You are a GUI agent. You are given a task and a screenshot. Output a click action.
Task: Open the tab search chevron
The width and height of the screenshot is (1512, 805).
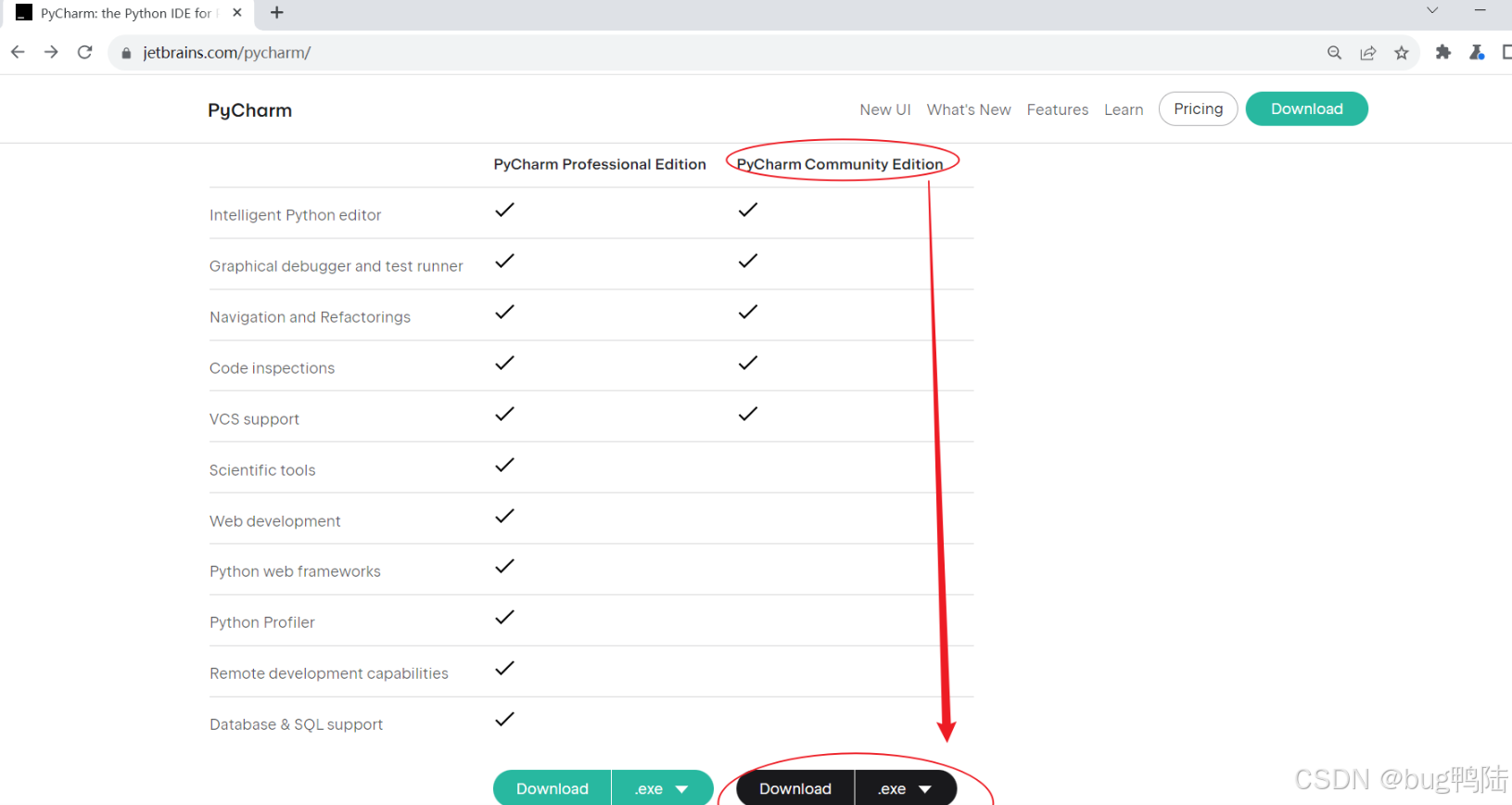1432,10
